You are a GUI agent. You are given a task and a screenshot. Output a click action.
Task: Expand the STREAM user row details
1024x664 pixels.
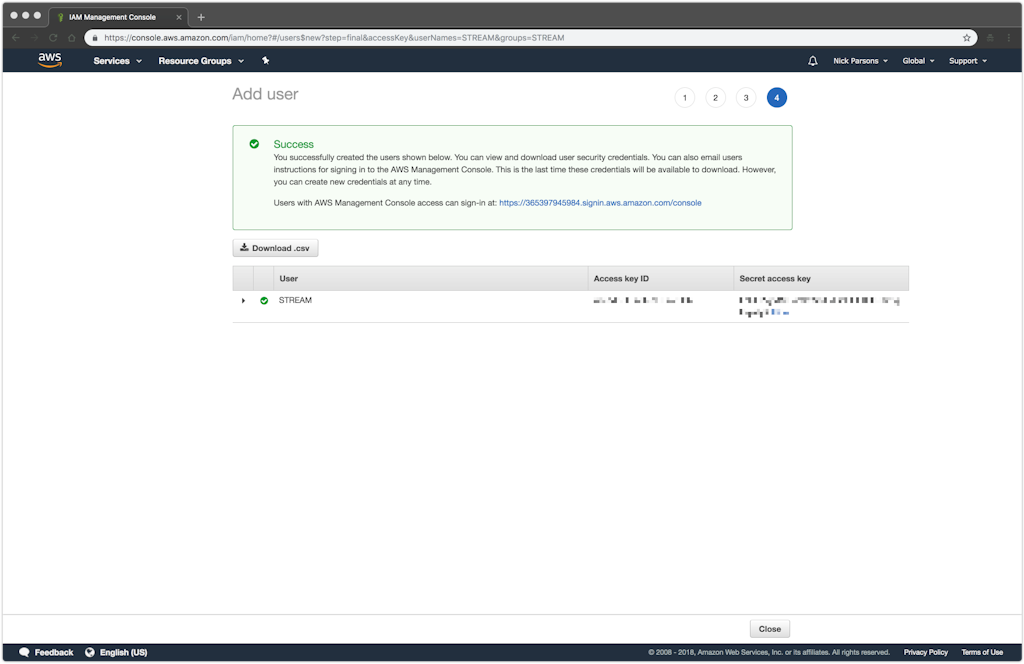[243, 301]
